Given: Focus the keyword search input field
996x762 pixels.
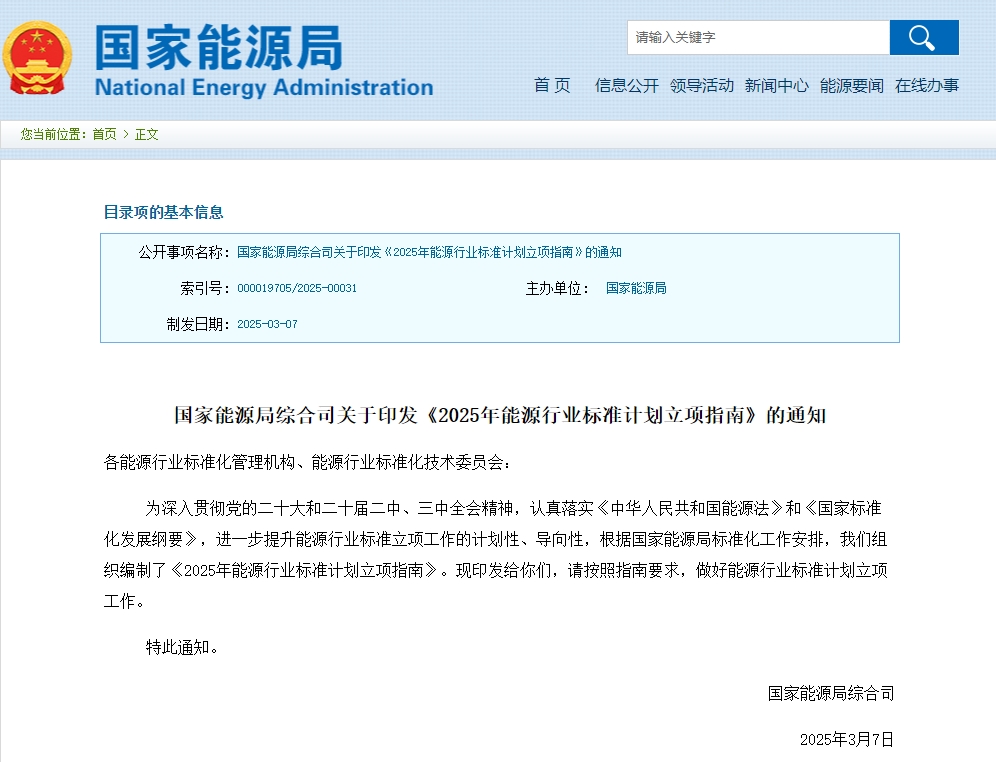Looking at the screenshot, I should 758,37.
